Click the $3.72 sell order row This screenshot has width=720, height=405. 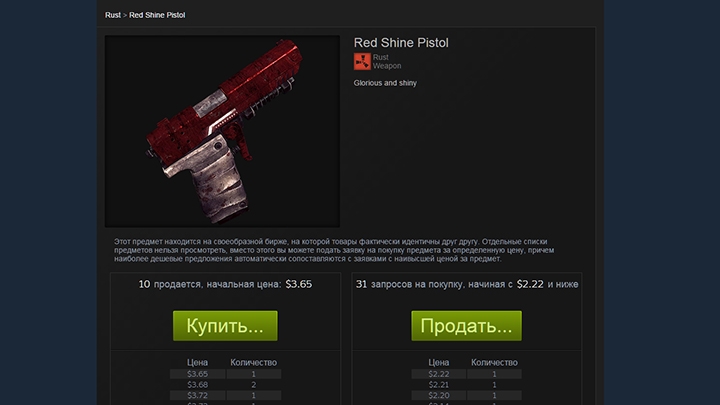[225, 395]
